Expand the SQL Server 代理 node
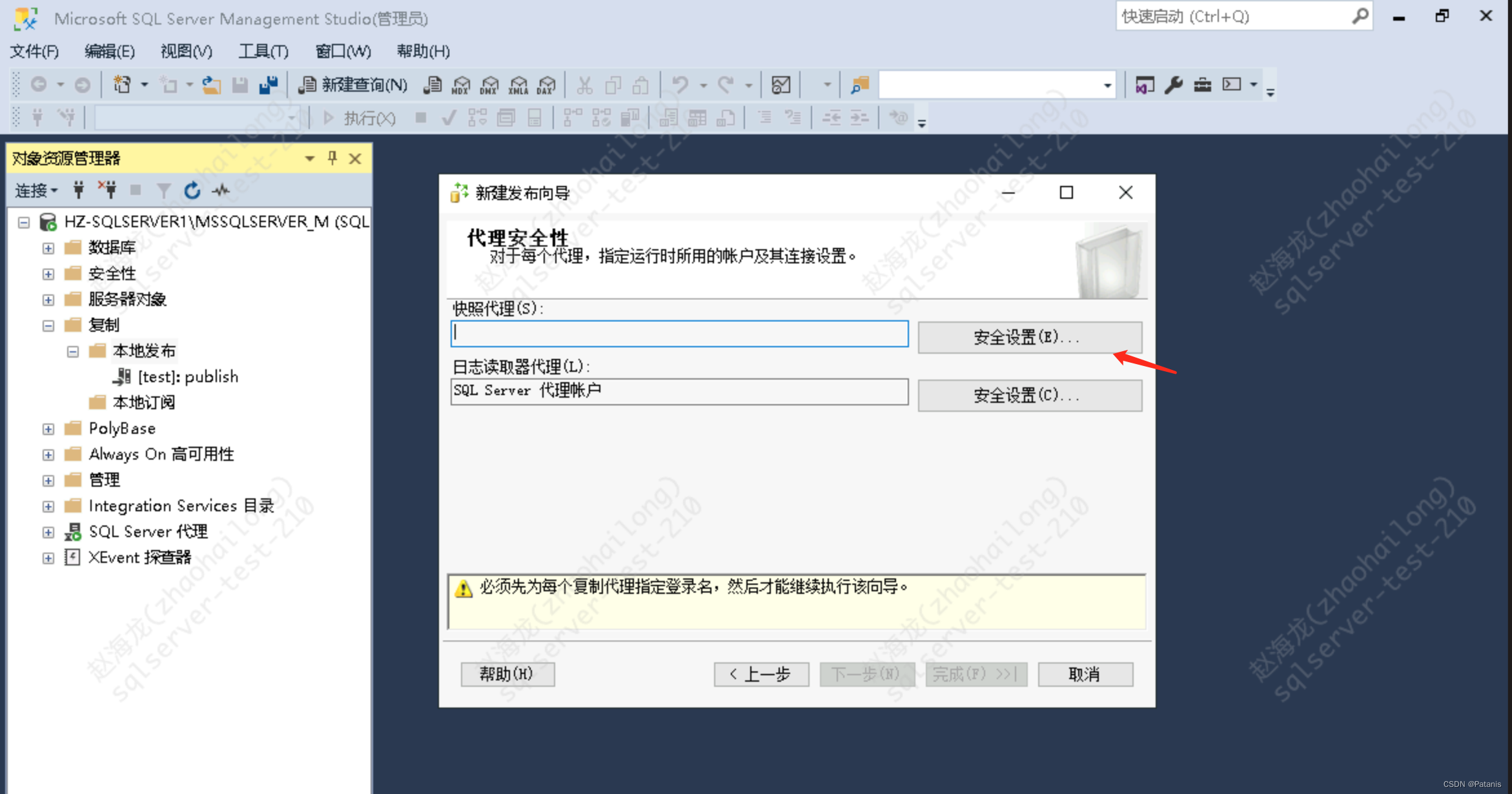The height and width of the screenshot is (794, 1512). pos(48,533)
